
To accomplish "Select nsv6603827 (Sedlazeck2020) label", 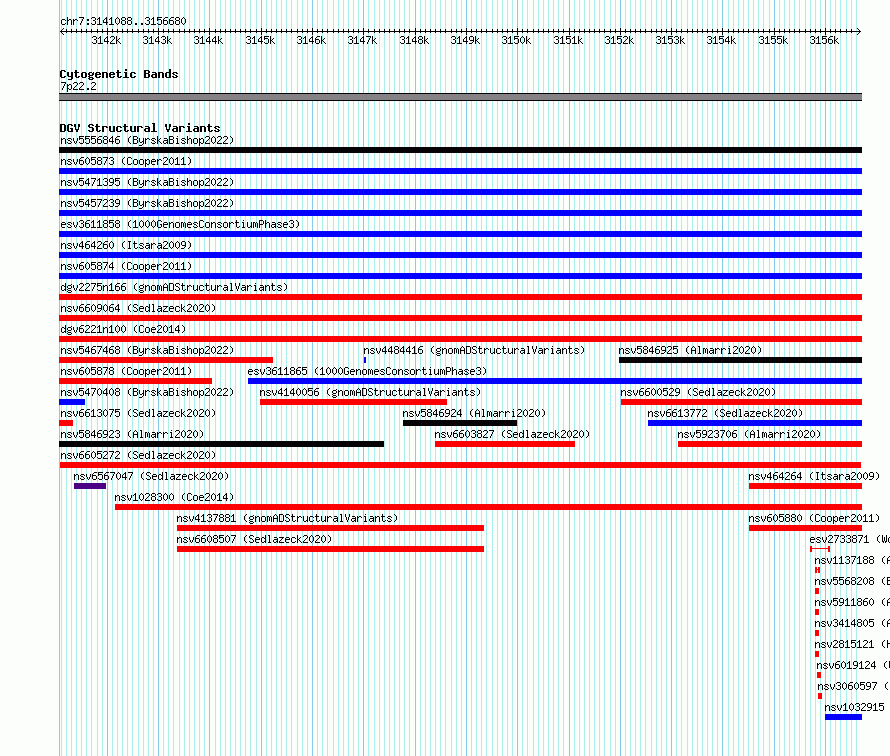I will 512,434.
